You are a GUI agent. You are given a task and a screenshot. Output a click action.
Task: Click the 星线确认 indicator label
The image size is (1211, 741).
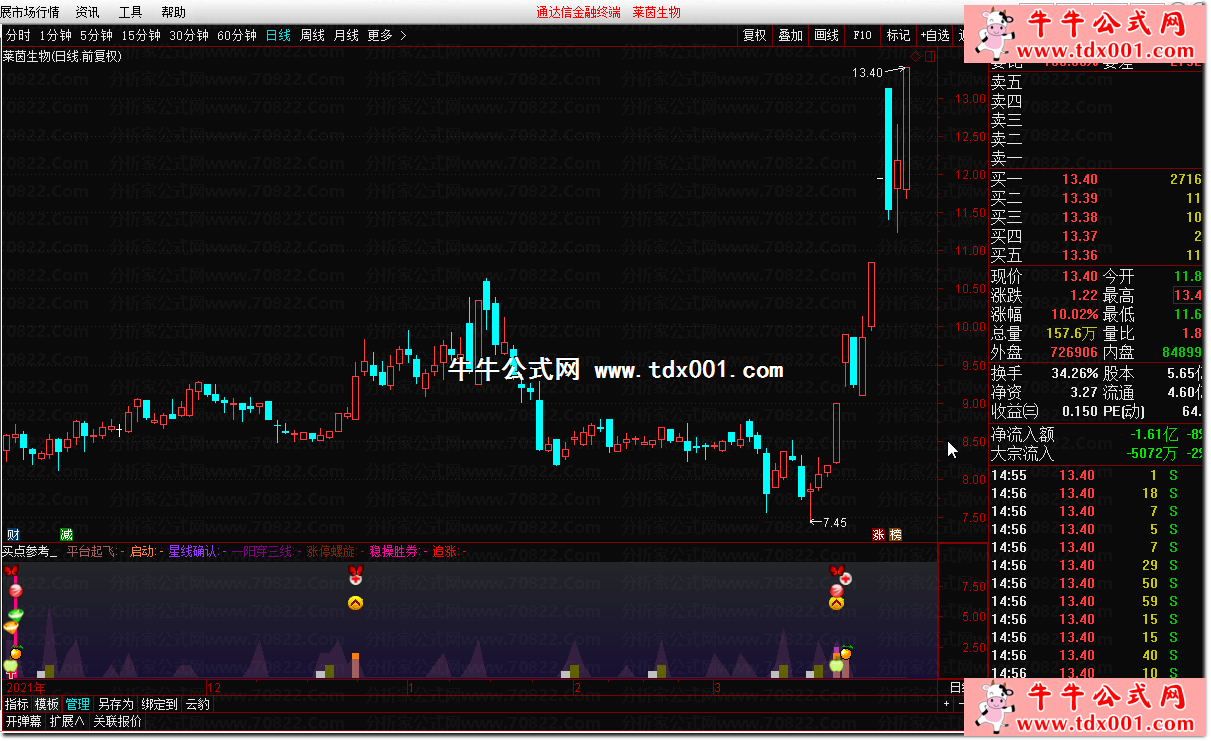(193, 551)
